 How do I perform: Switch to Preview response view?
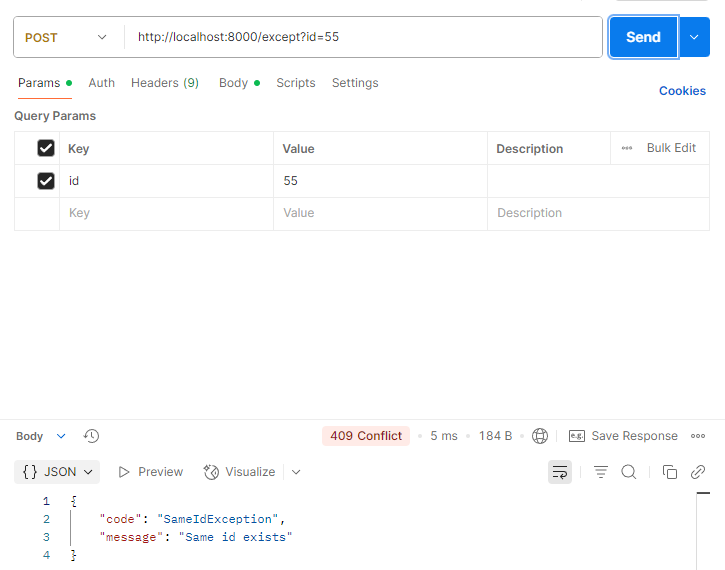pos(151,472)
